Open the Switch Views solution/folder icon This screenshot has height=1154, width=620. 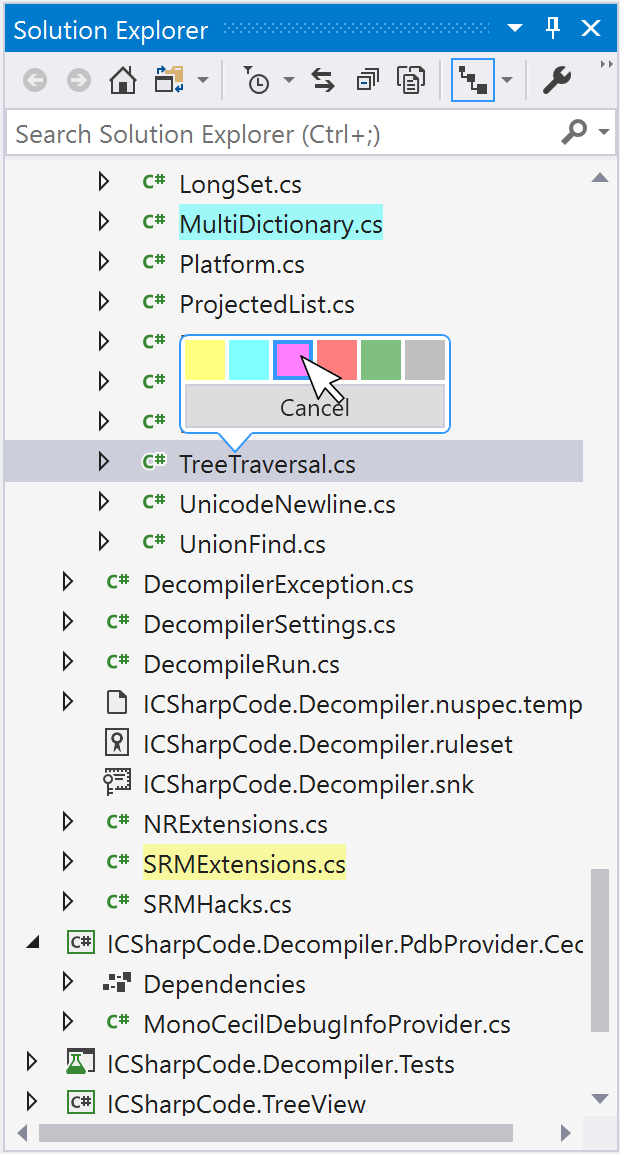pos(169,80)
